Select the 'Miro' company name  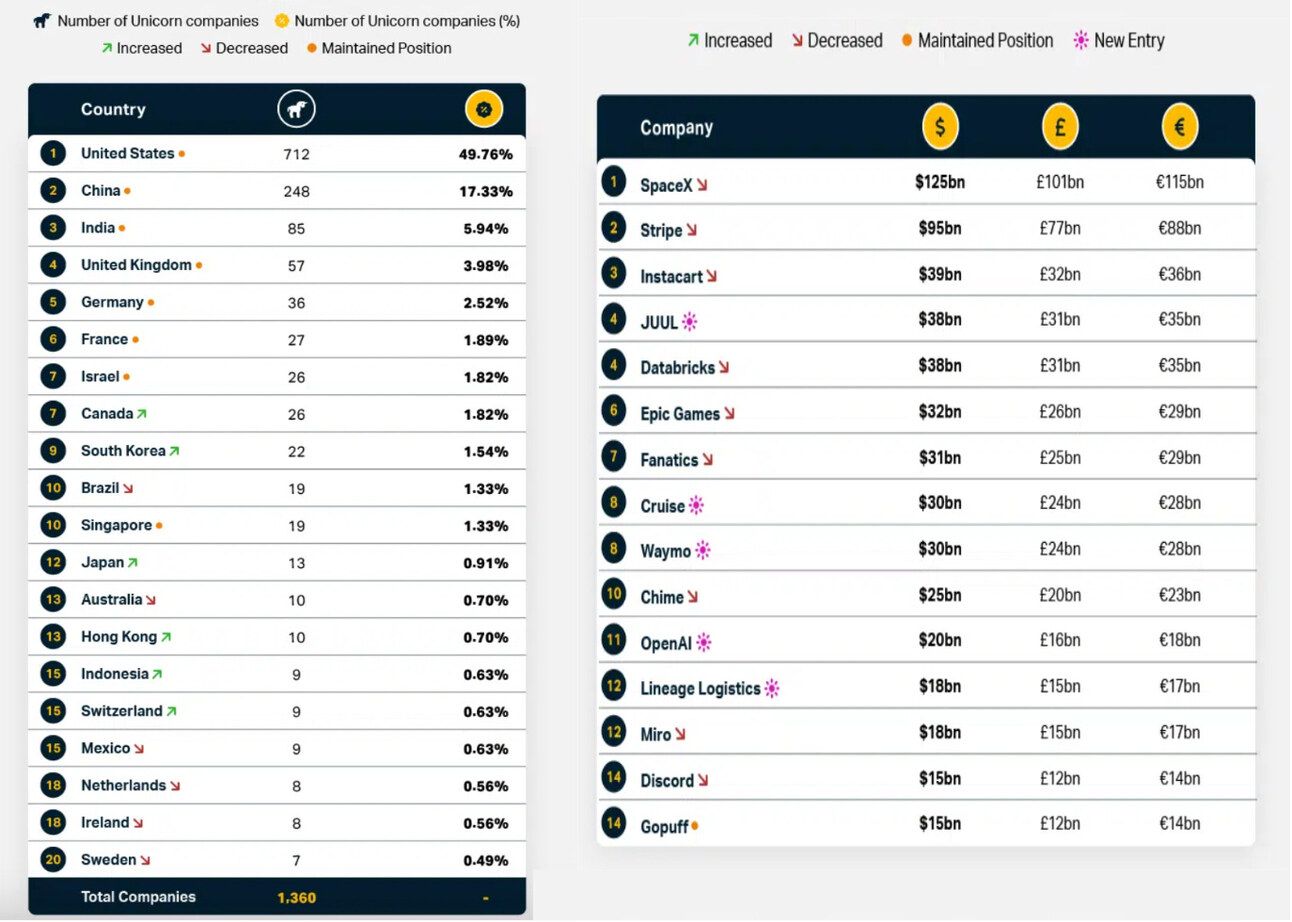pos(656,735)
